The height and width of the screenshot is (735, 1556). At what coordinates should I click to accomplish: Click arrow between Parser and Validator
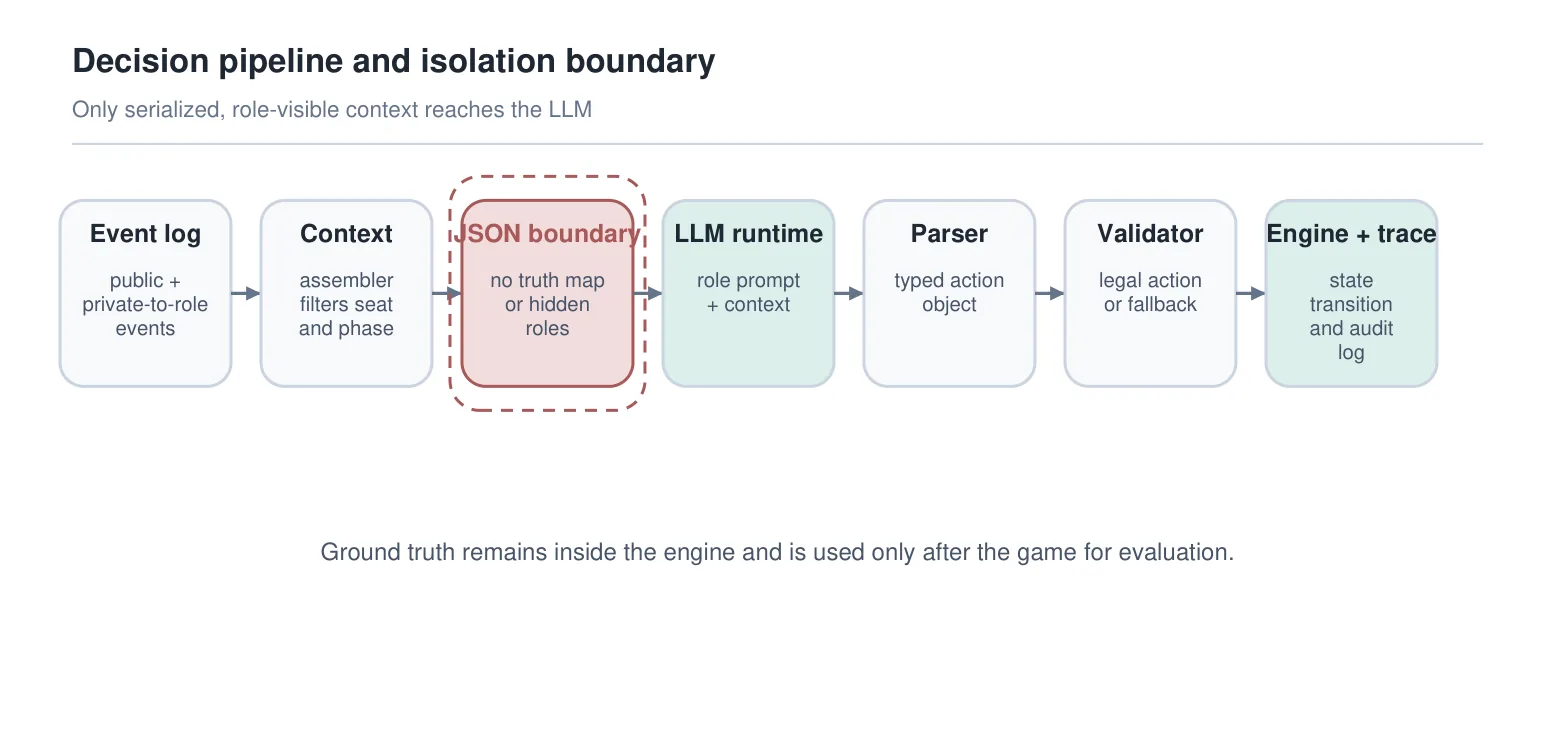pyautogui.click(x=1050, y=293)
